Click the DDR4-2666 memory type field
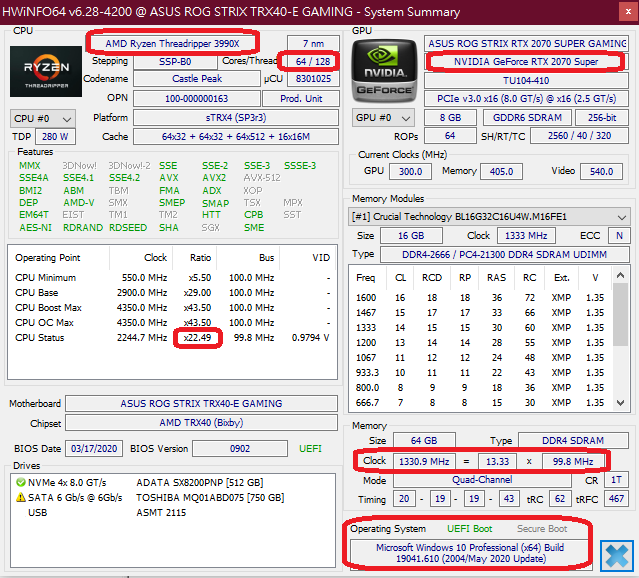Image resolution: width=639 pixels, height=578 pixels. [x=505, y=255]
